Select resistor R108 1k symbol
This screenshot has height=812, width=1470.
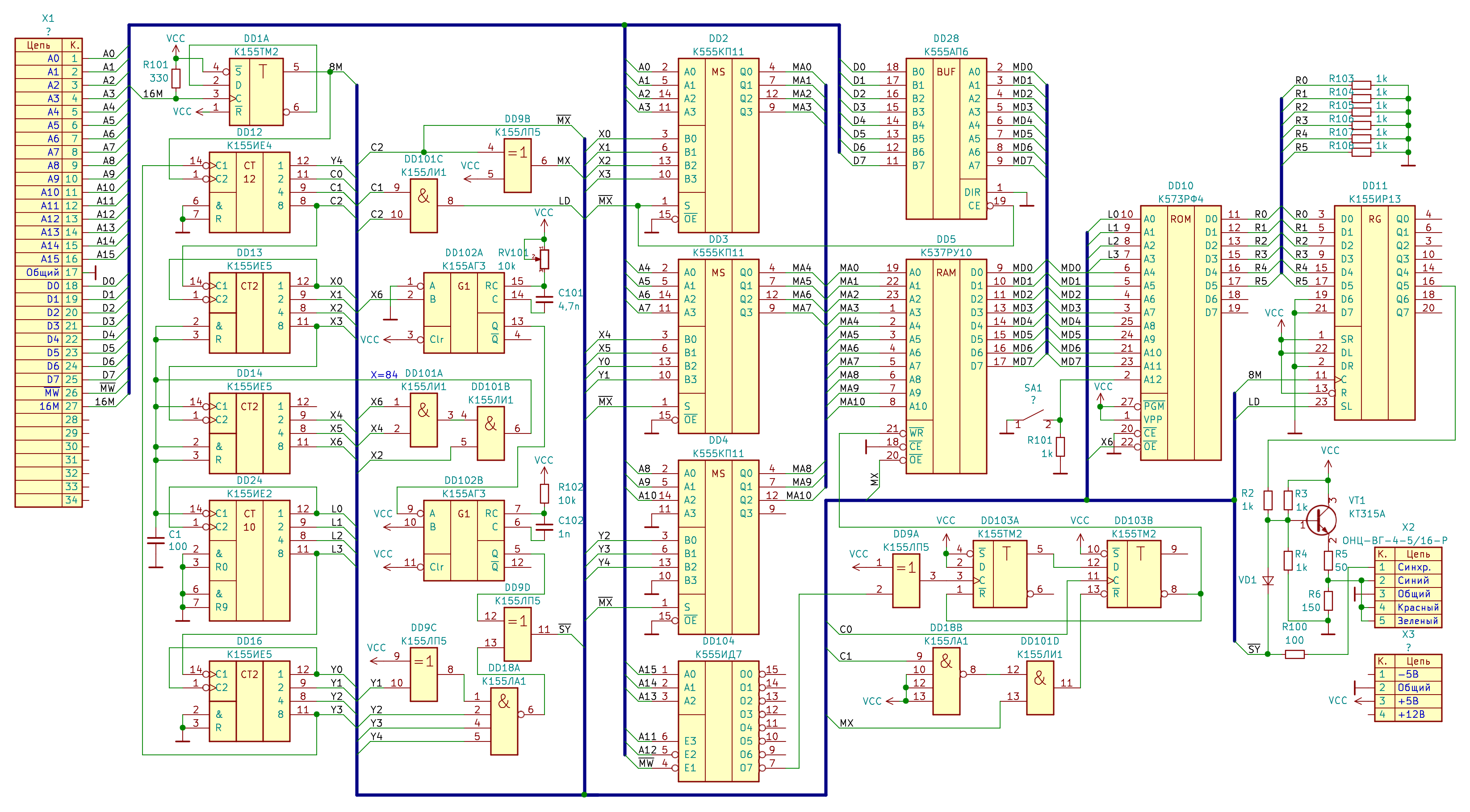pos(1361,152)
